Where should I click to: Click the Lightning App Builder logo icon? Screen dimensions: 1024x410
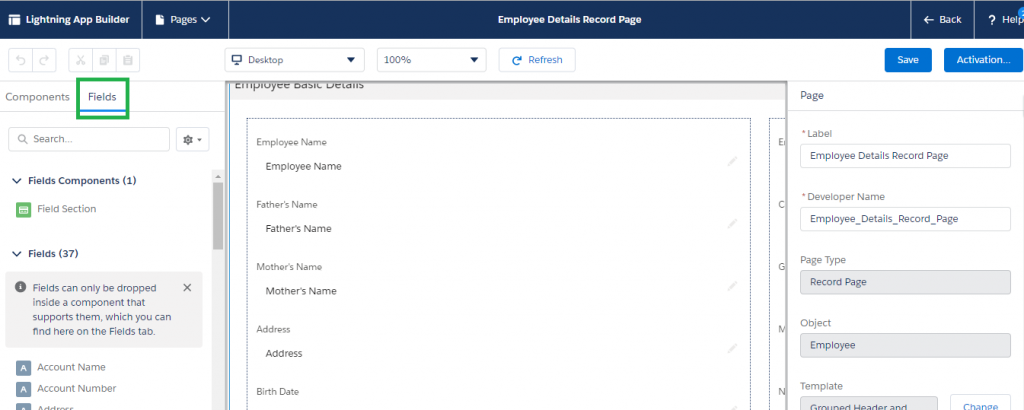(x=14, y=20)
